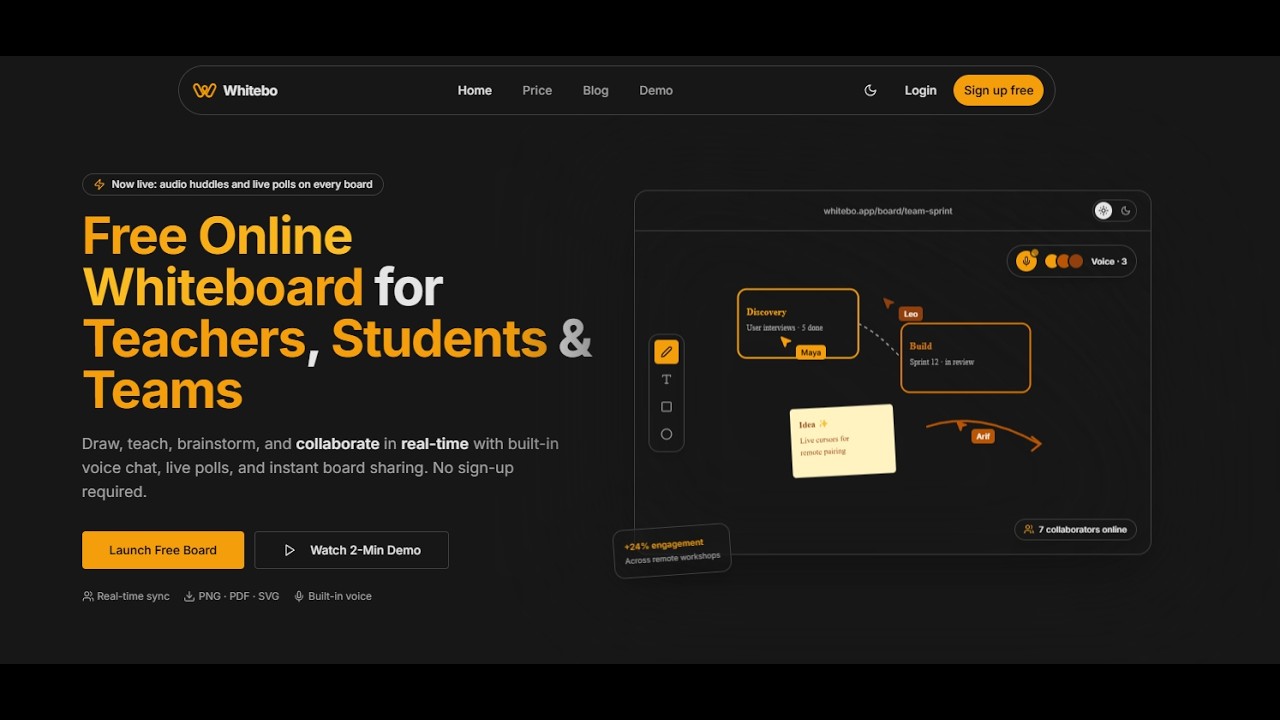This screenshot has height=720, width=1280.
Task: Click the microphone icon in Voice pill
Action: coord(1026,261)
